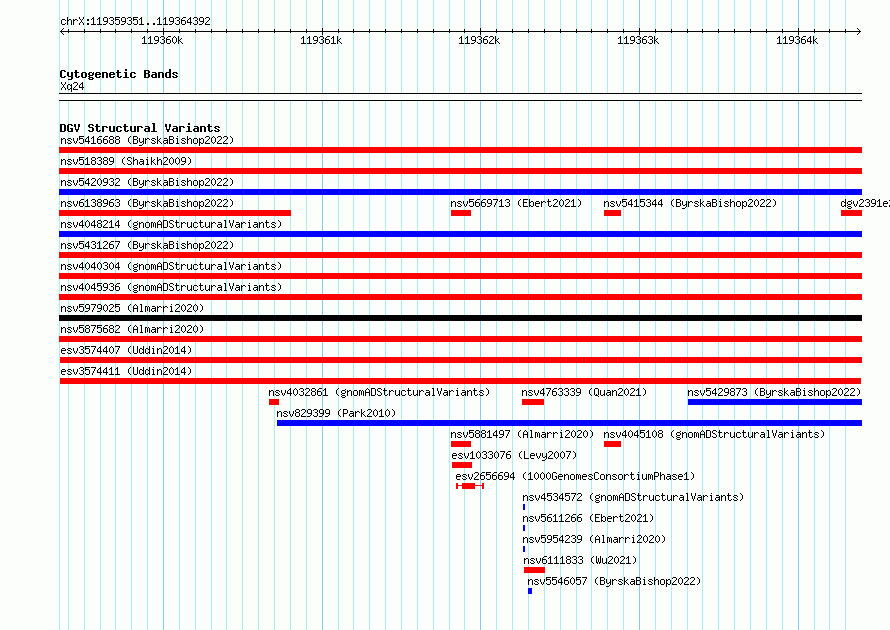Click the red bar under esv1033076
The image size is (890, 630).
pos(462,465)
